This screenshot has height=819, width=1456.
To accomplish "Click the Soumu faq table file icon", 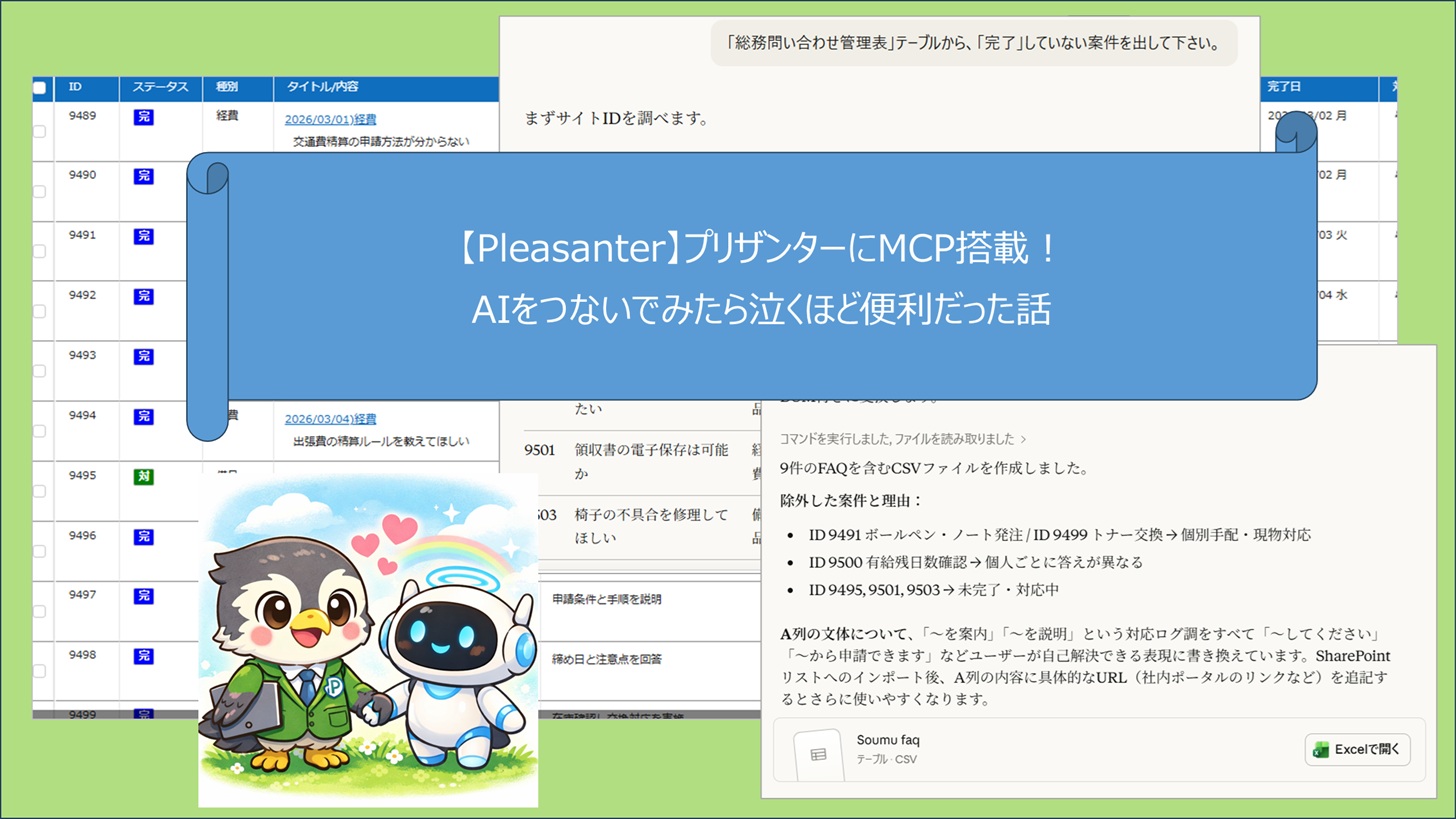I will coord(818,754).
